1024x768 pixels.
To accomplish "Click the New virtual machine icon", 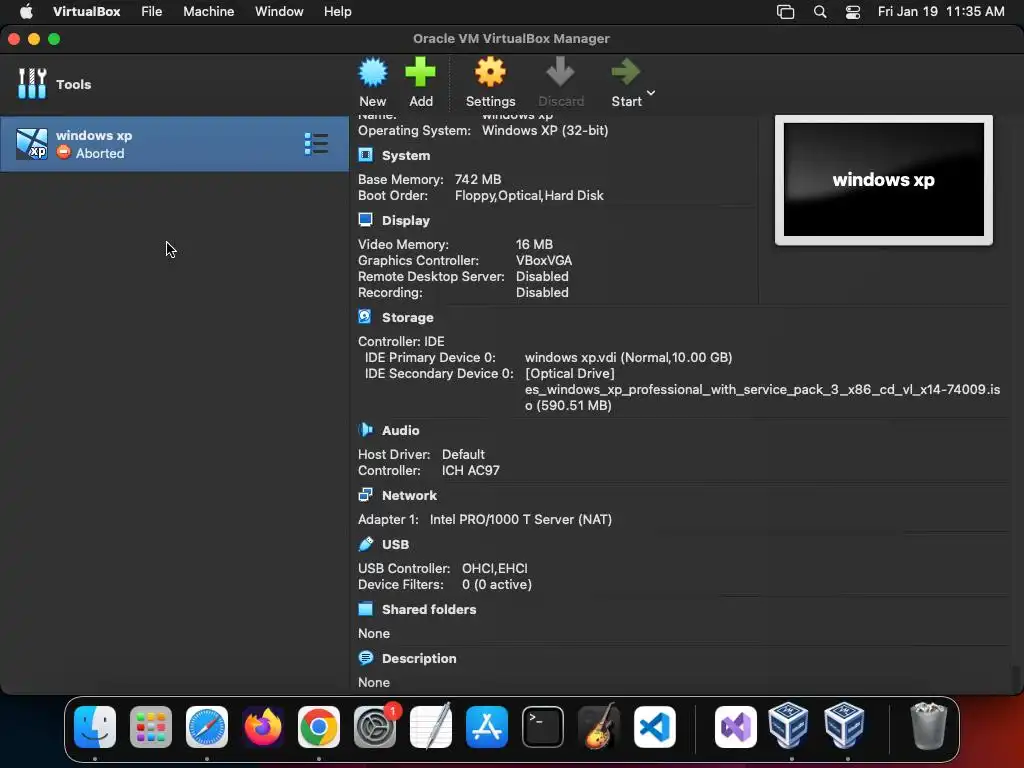I will [x=373, y=72].
